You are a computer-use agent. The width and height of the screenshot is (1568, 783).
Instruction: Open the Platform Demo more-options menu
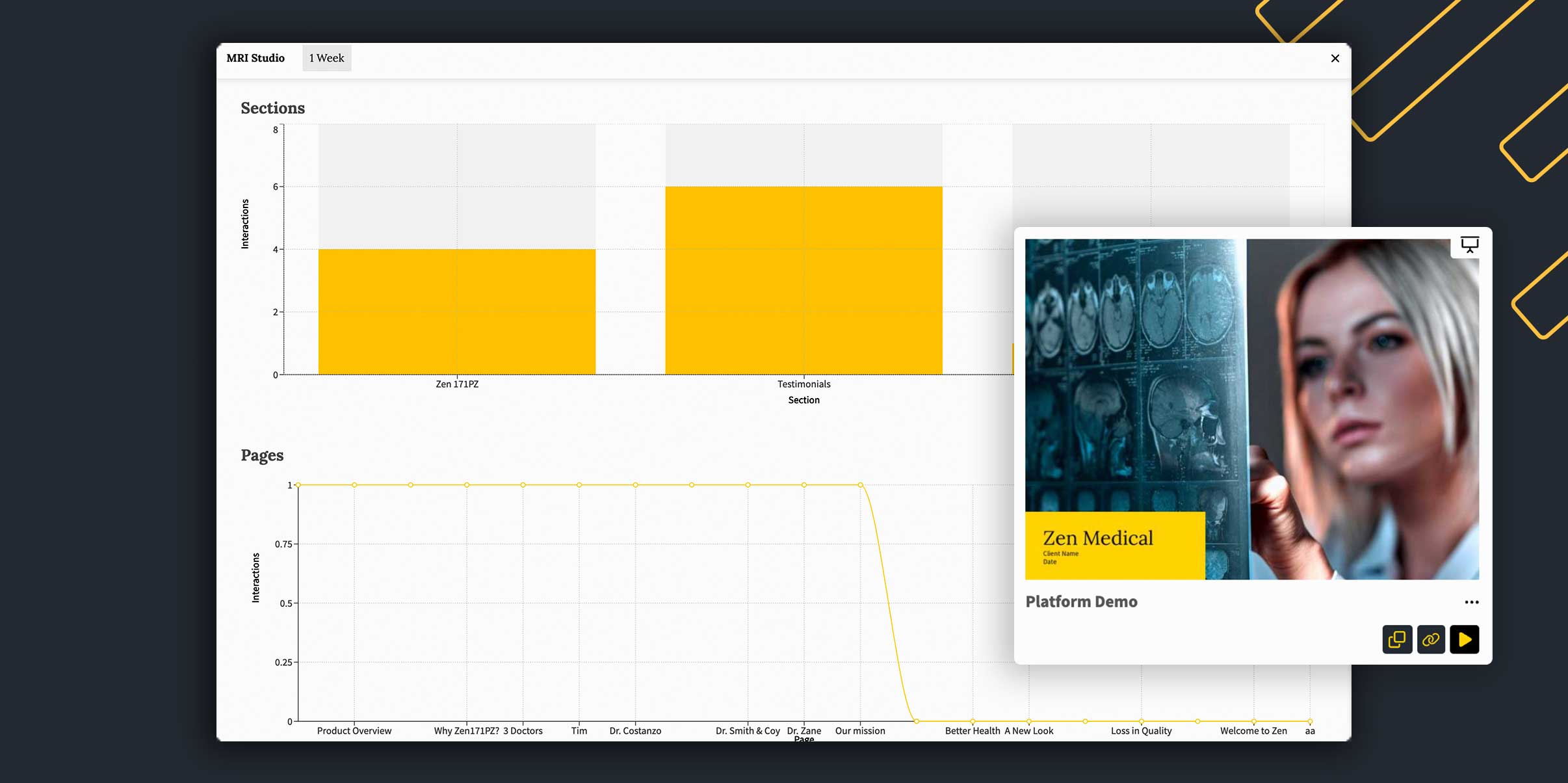[1471, 602]
